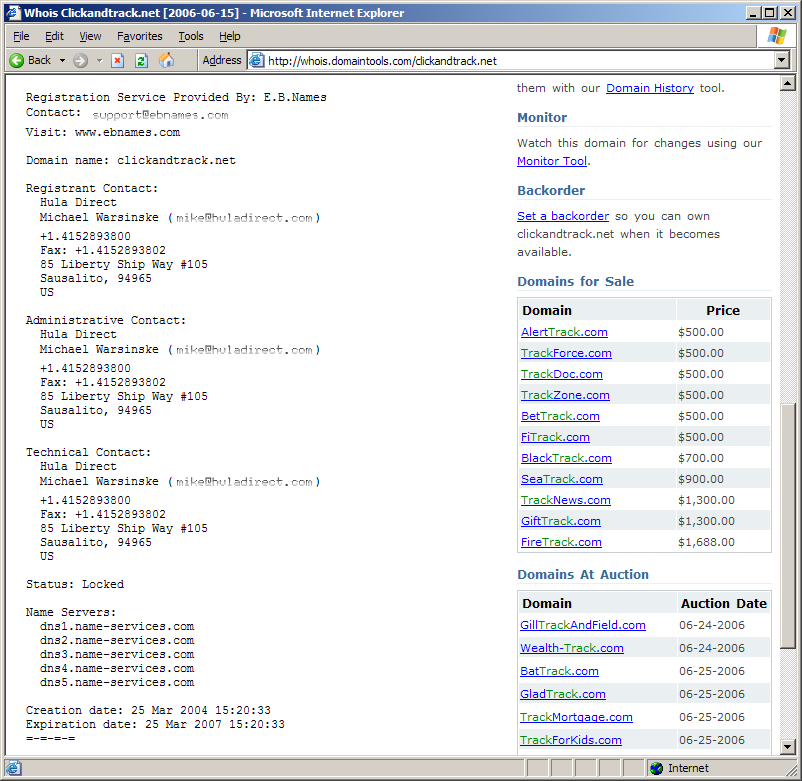Image resolution: width=802 pixels, height=781 pixels.
Task: Click the Auction Date column header
Action: (x=723, y=604)
